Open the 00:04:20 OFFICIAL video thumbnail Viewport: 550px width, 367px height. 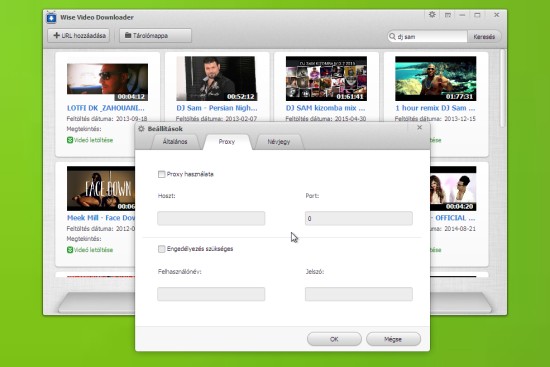[x=453, y=188]
